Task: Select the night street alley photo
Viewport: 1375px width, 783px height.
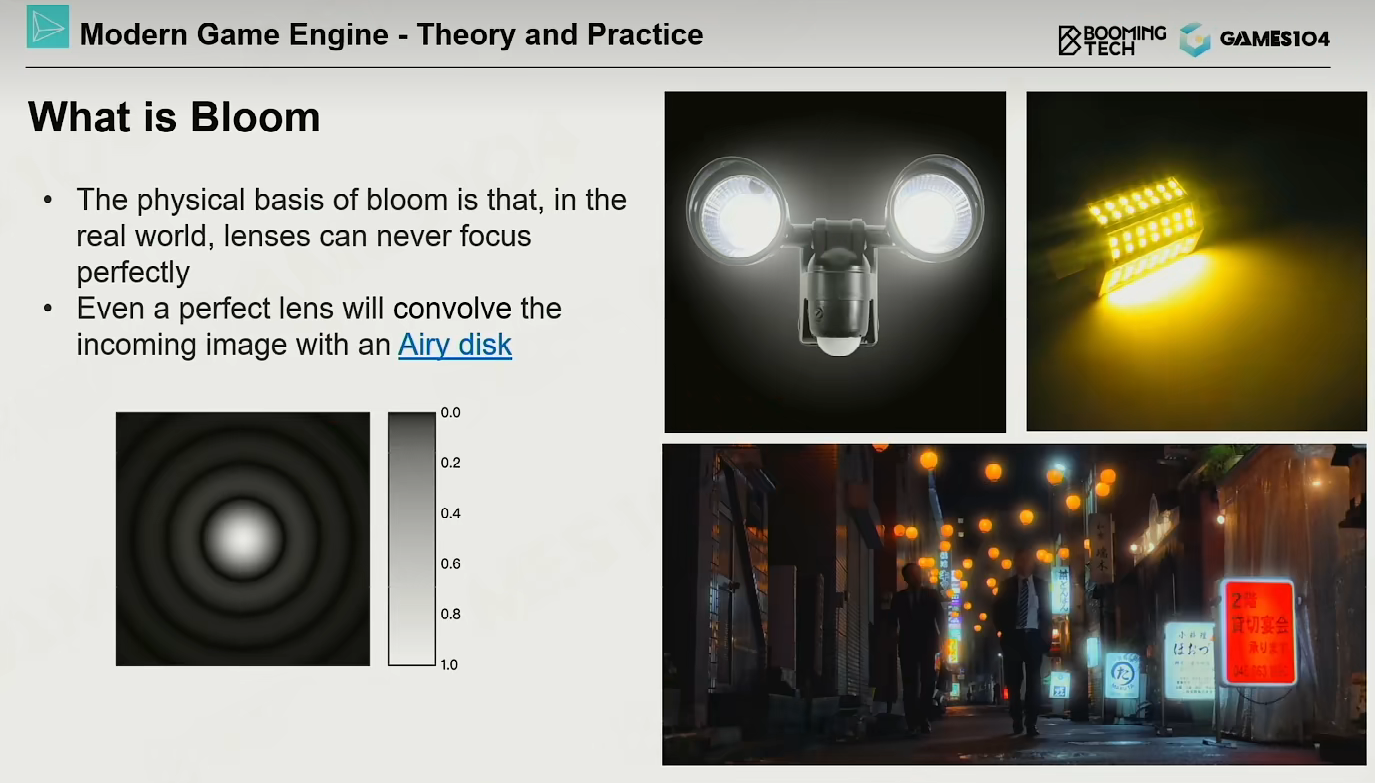Action: pos(1014,604)
